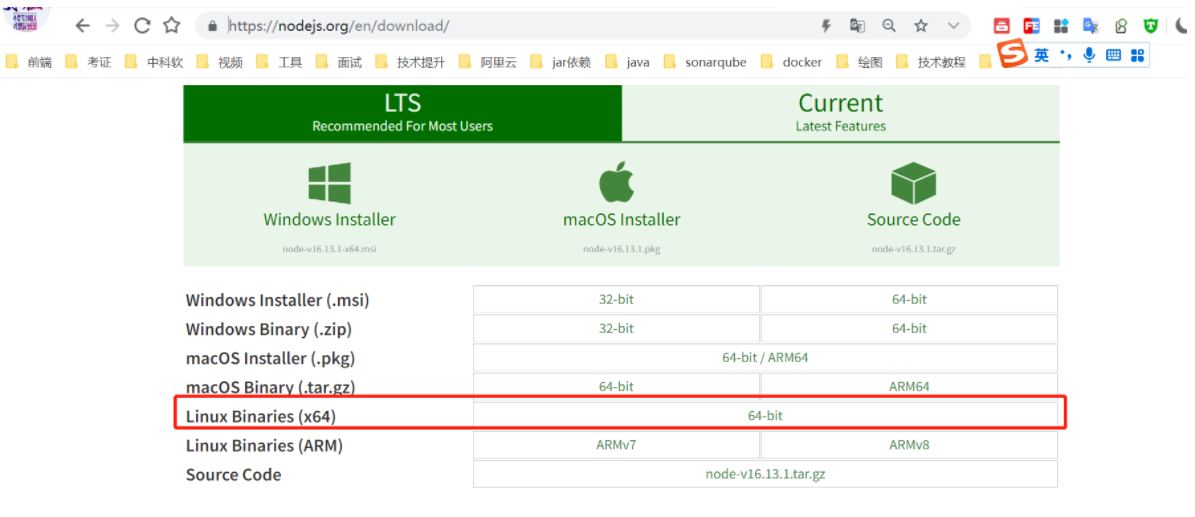This screenshot has height=517, width=1195.
Task: Click the green cube Source Code icon
Action: click(913, 183)
